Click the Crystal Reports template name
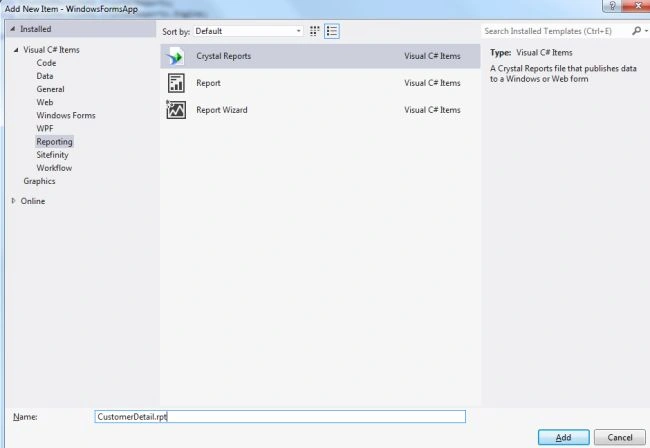This screenshot has height=448, width=650. (x=223, y=56)
